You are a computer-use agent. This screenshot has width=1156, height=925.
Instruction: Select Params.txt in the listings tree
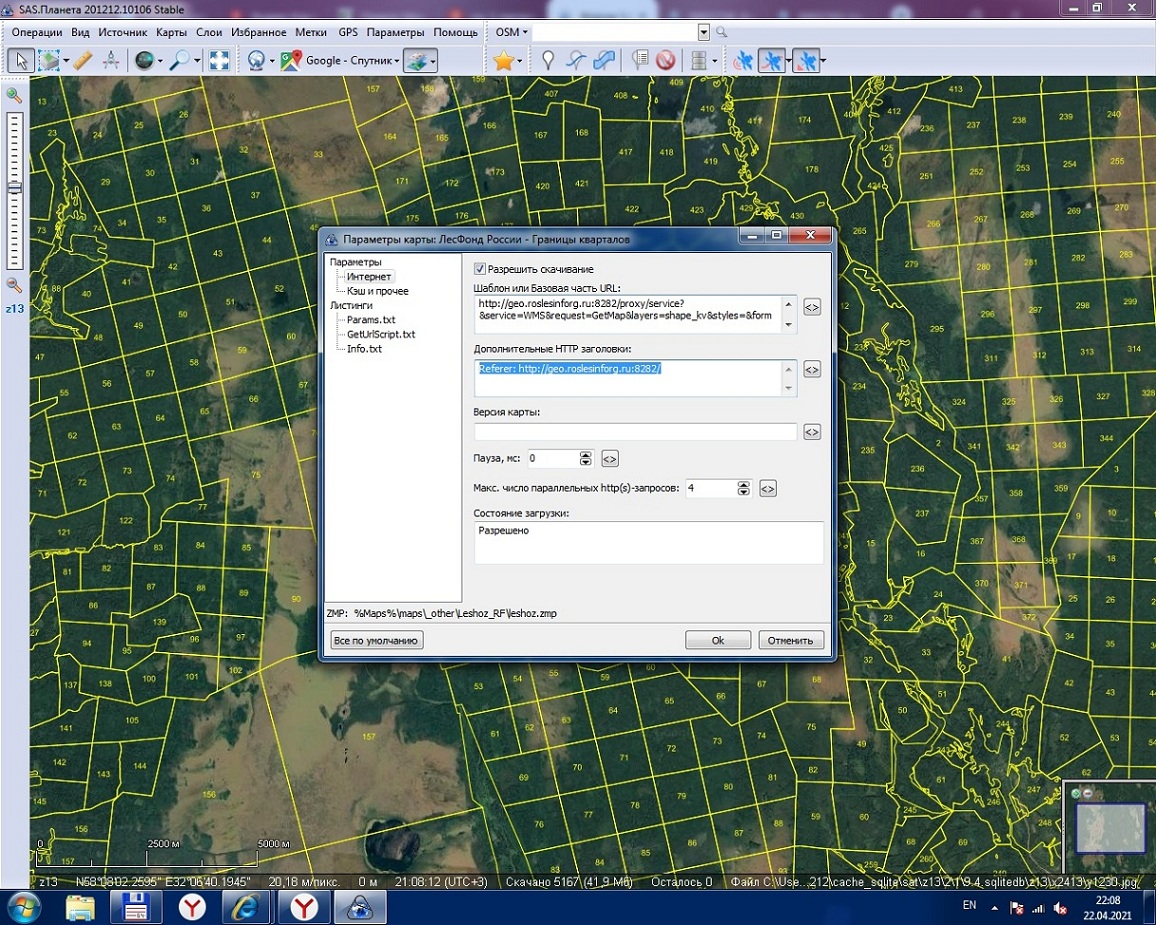371,320
